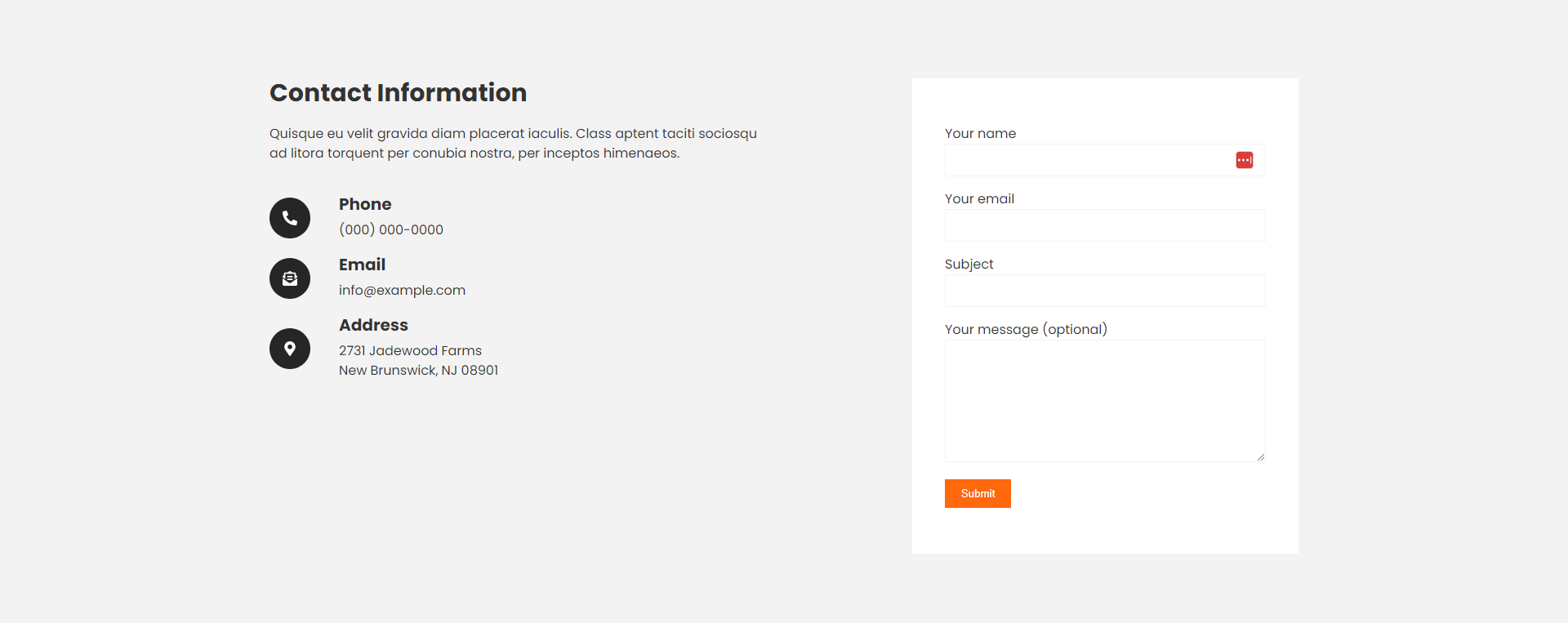This screenshot has width=1568, height=623.
Task: Click inside the Your message textarea
Action: point(1105,401)
